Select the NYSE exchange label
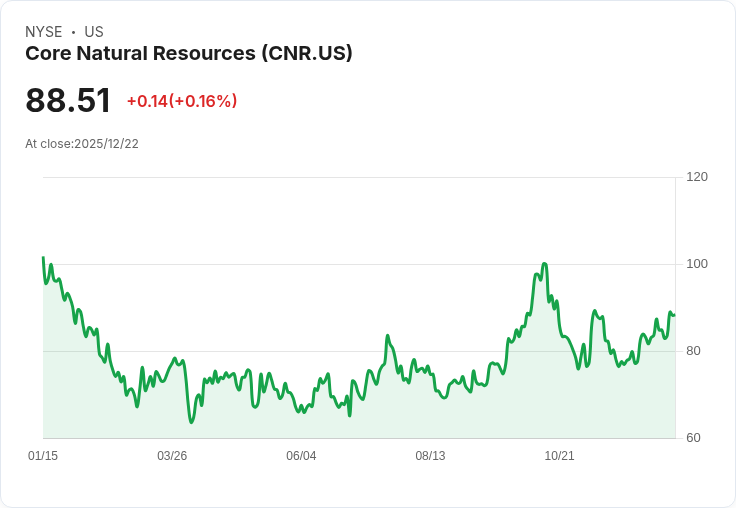736x508 pixels. [x=44, y=32]
